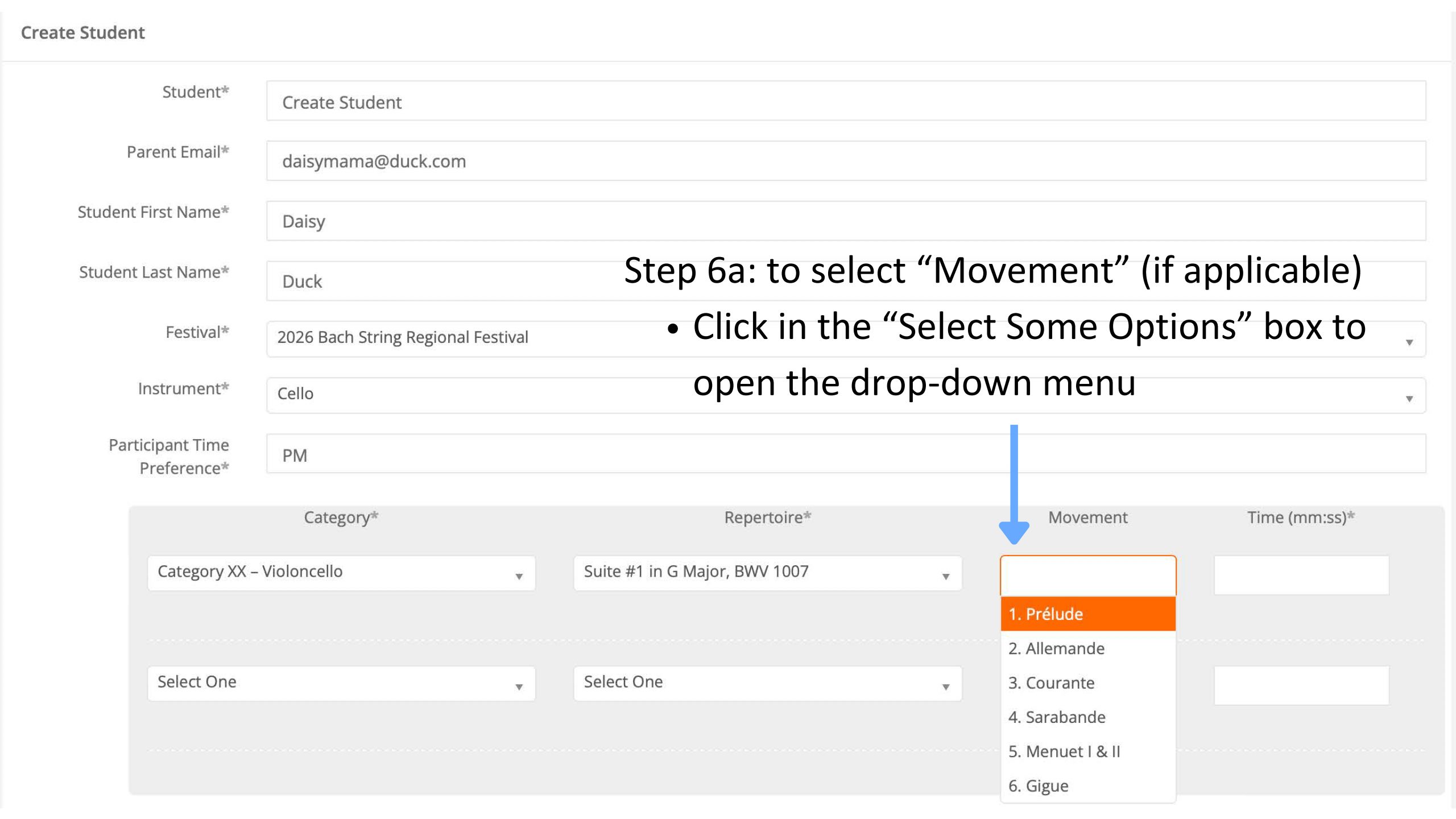Click the Student 'Create Student' field
The image size is (1456, 819).
(845, 101)
